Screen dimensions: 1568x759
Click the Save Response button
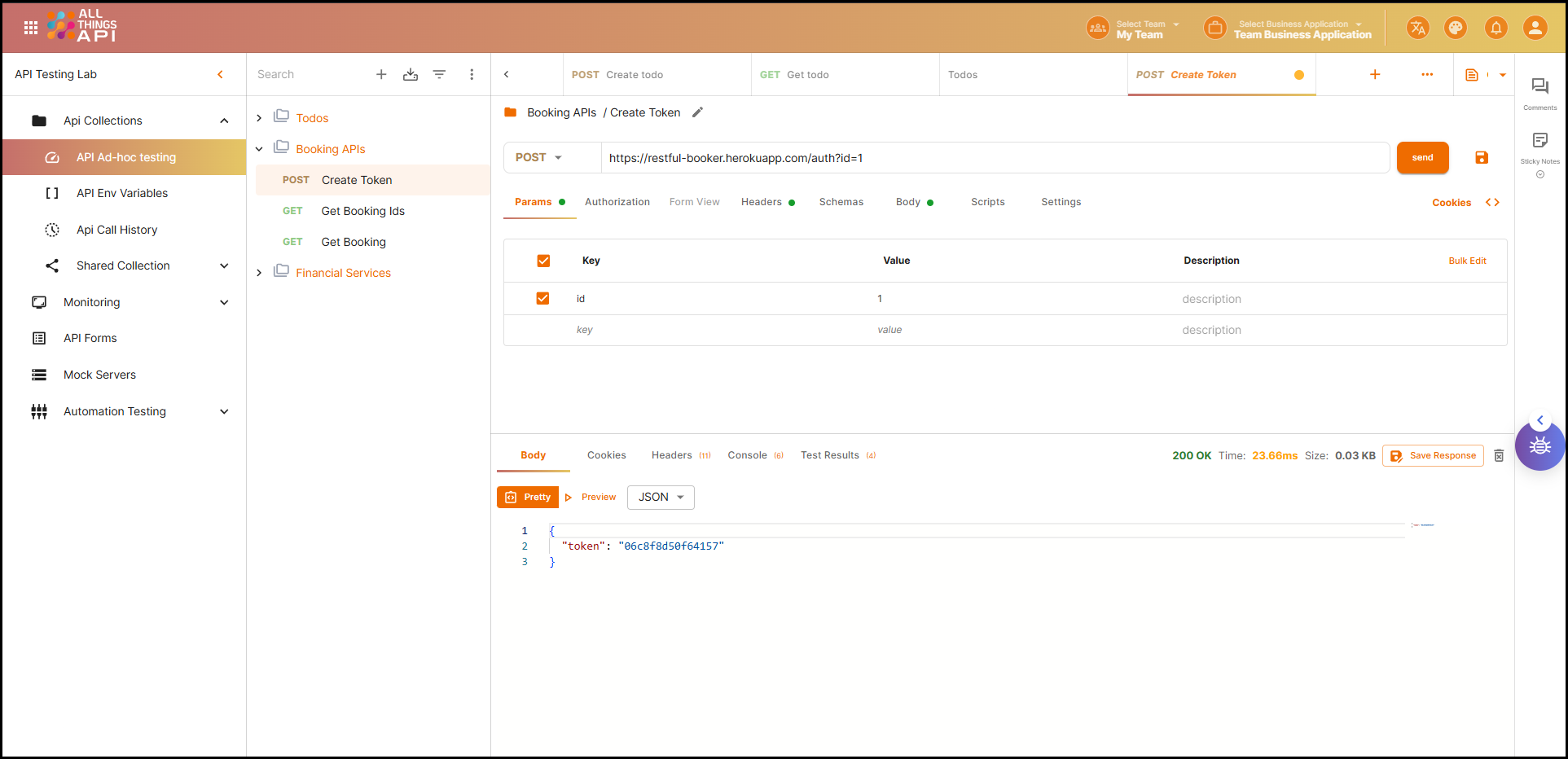1433,456
